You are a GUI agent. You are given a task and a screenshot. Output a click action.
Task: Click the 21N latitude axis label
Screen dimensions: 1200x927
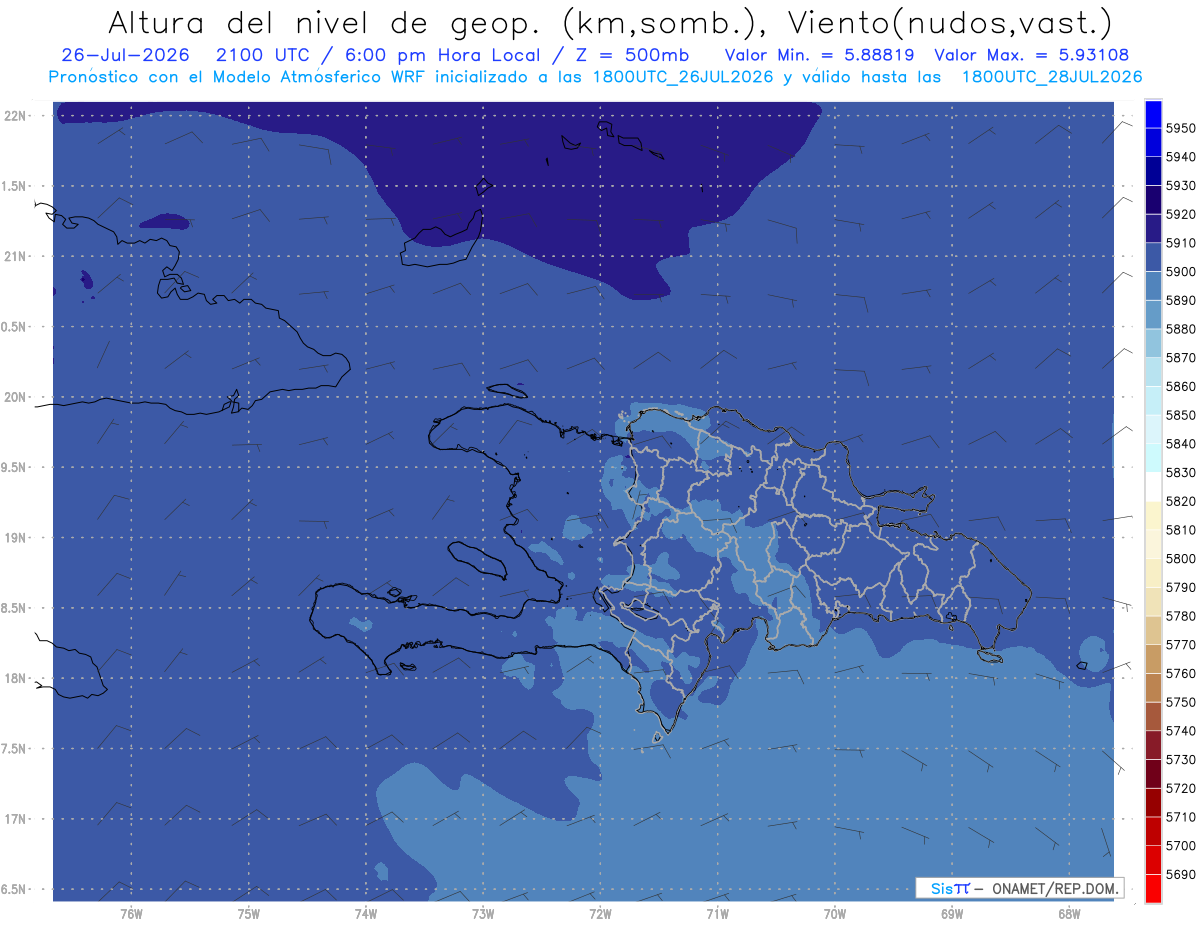(15, 256)
